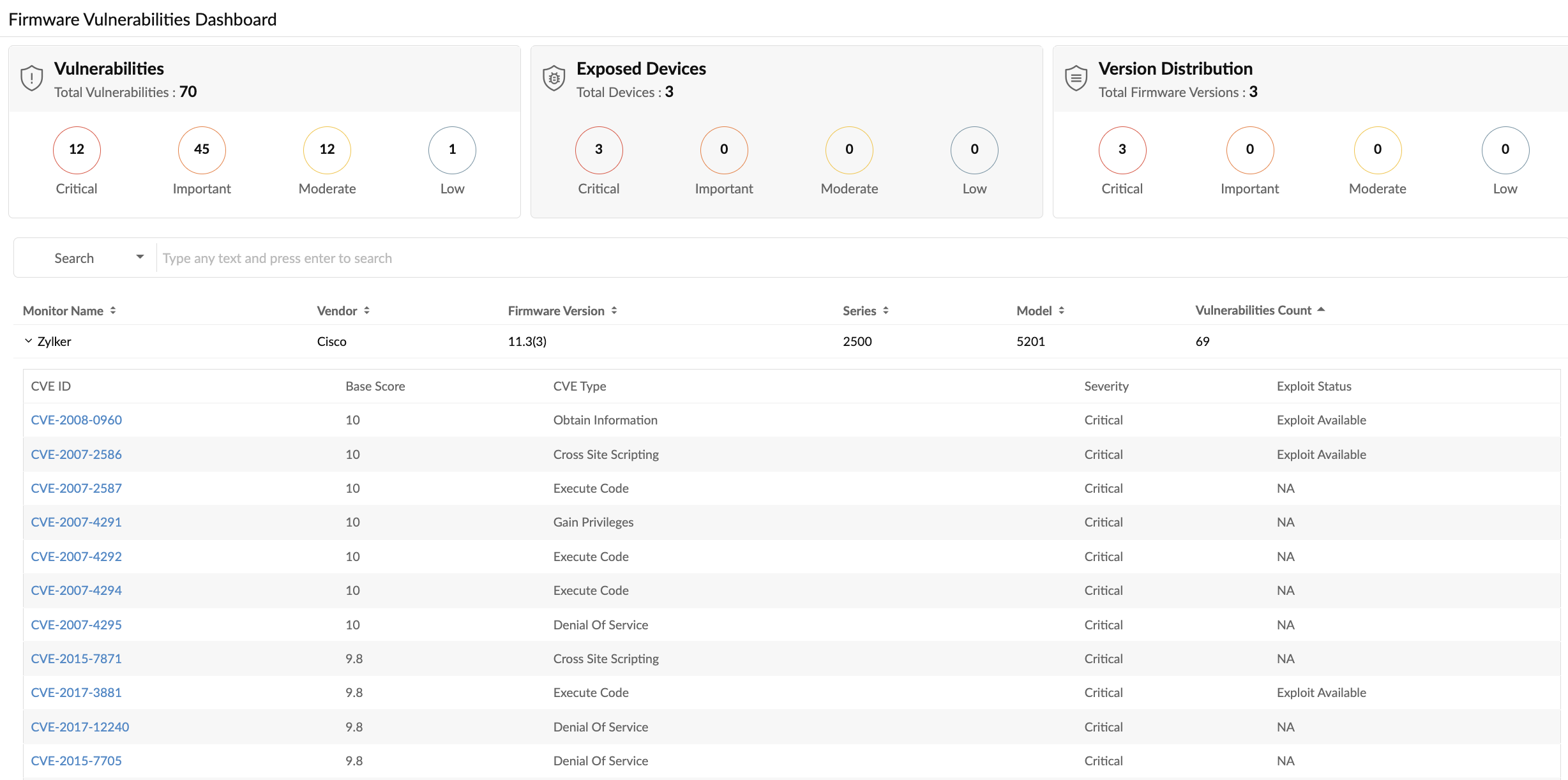Click the Critical Version Distribution circle showing 3

(x=1122, y=150)
